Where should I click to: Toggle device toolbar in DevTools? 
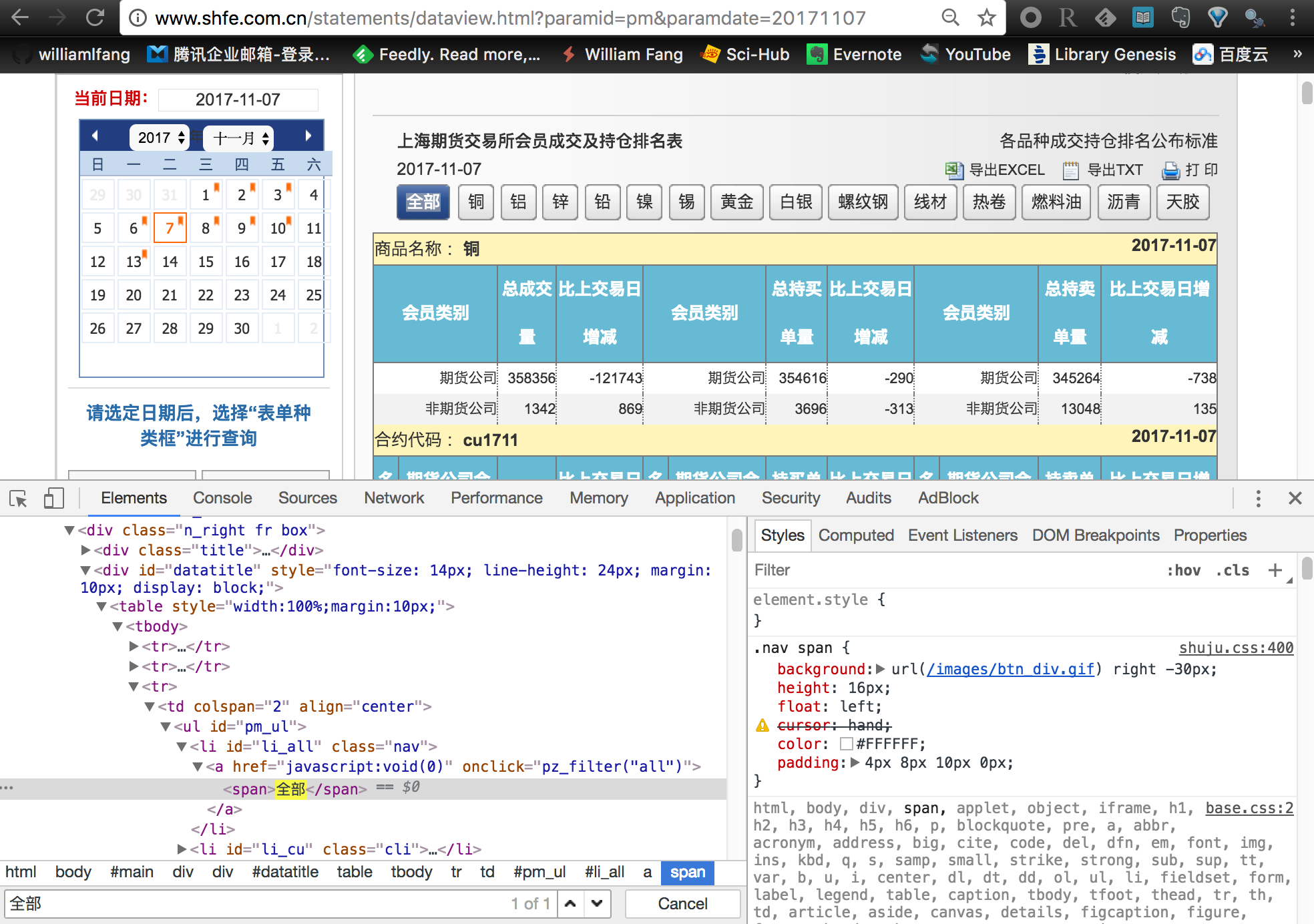[x=53, y=498]
